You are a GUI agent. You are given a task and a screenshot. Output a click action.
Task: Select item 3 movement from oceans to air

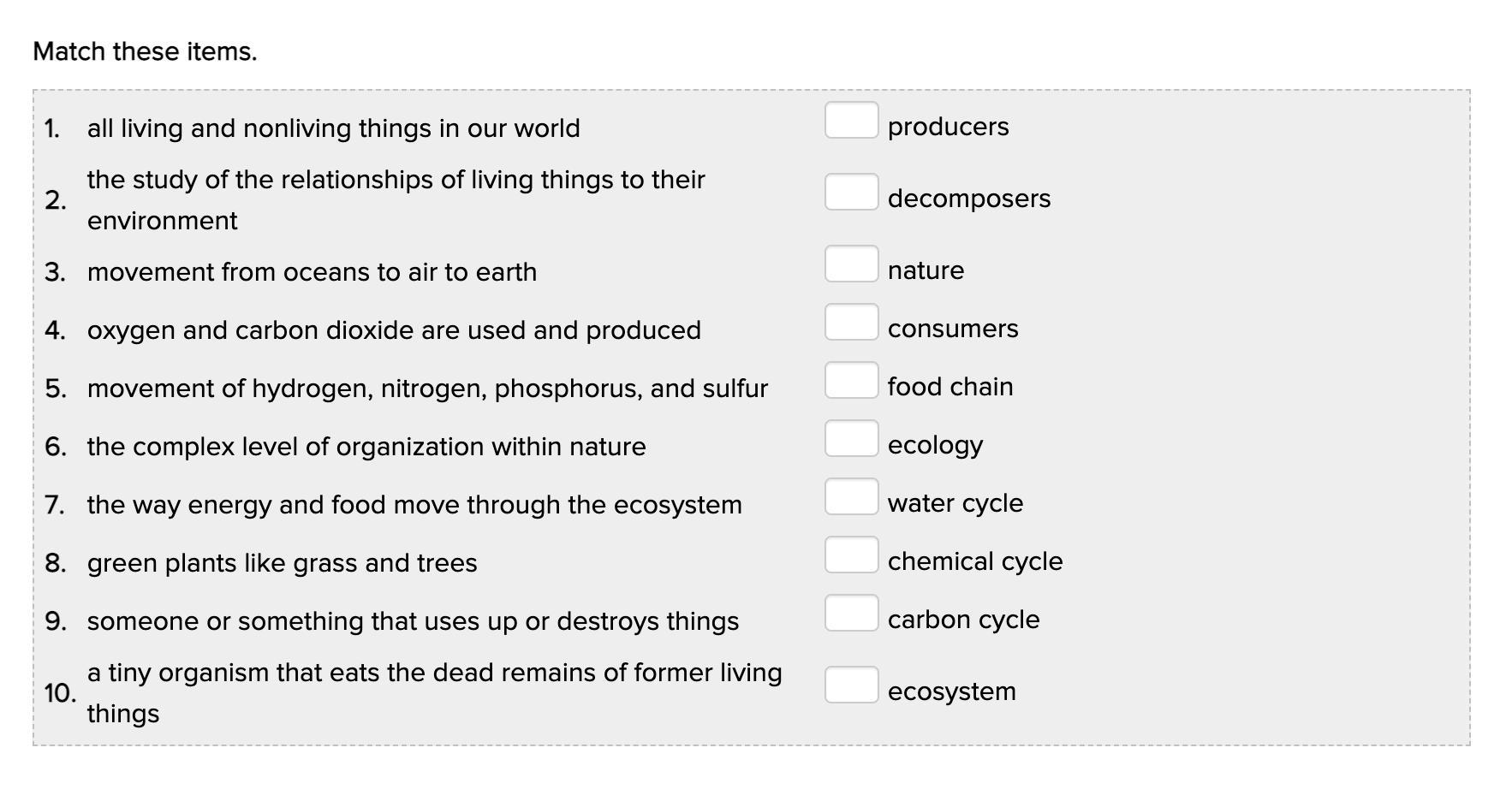click(312, 272)
